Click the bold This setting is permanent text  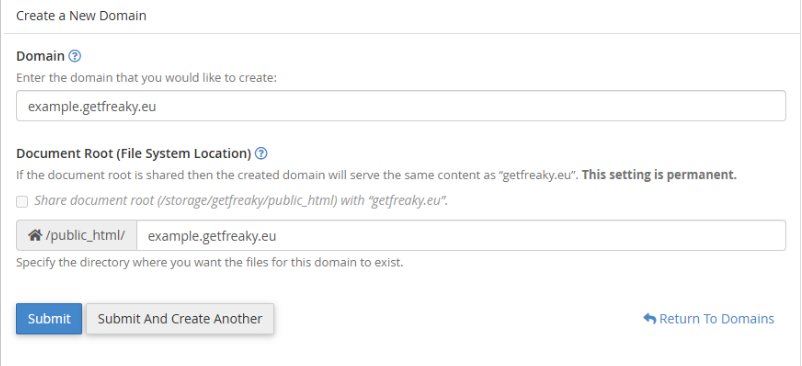pos(659,174)
